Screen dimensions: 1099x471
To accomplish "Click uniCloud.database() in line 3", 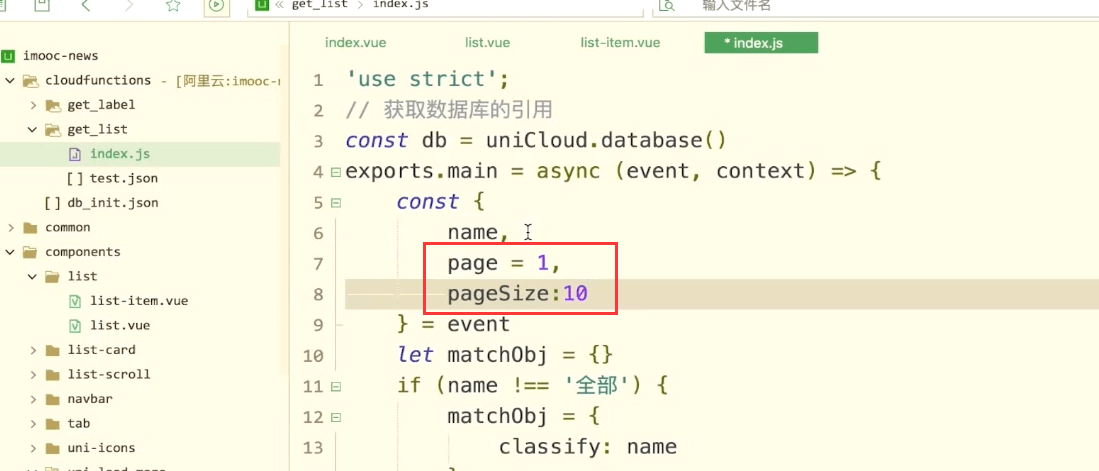I will tap(606, 141).
